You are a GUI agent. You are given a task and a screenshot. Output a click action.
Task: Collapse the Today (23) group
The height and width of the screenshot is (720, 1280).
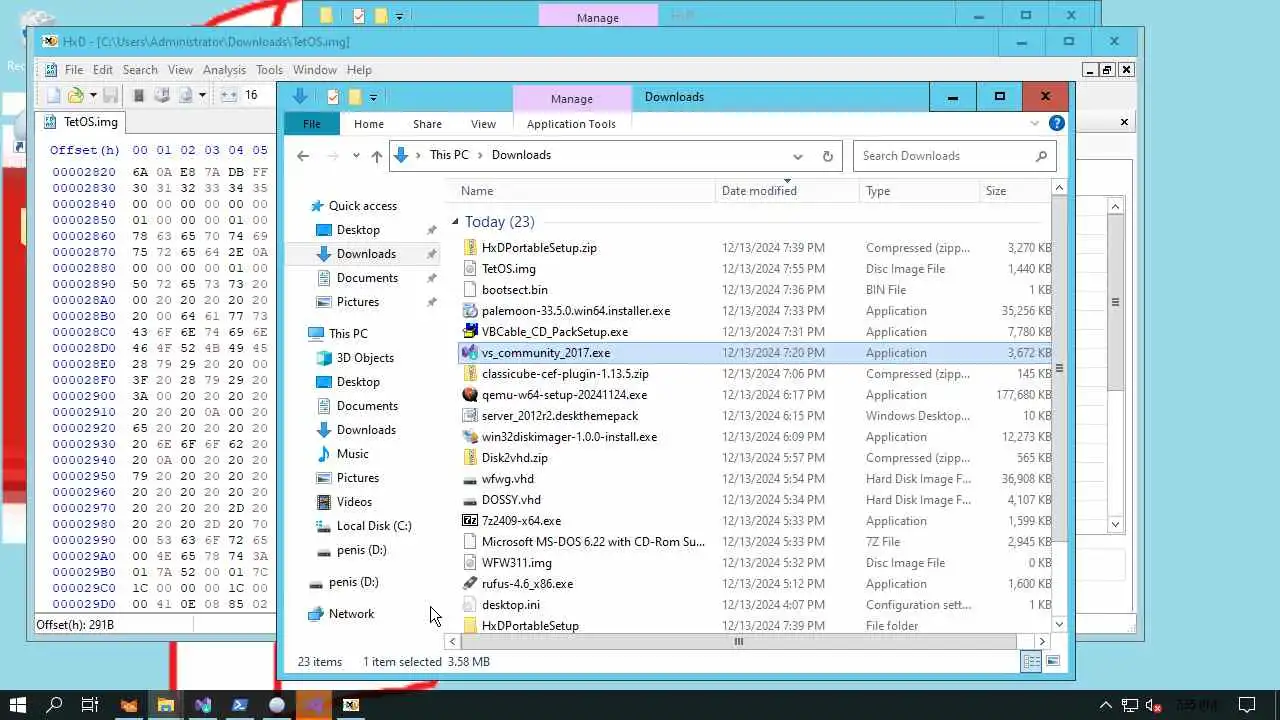tap(455, 222)
